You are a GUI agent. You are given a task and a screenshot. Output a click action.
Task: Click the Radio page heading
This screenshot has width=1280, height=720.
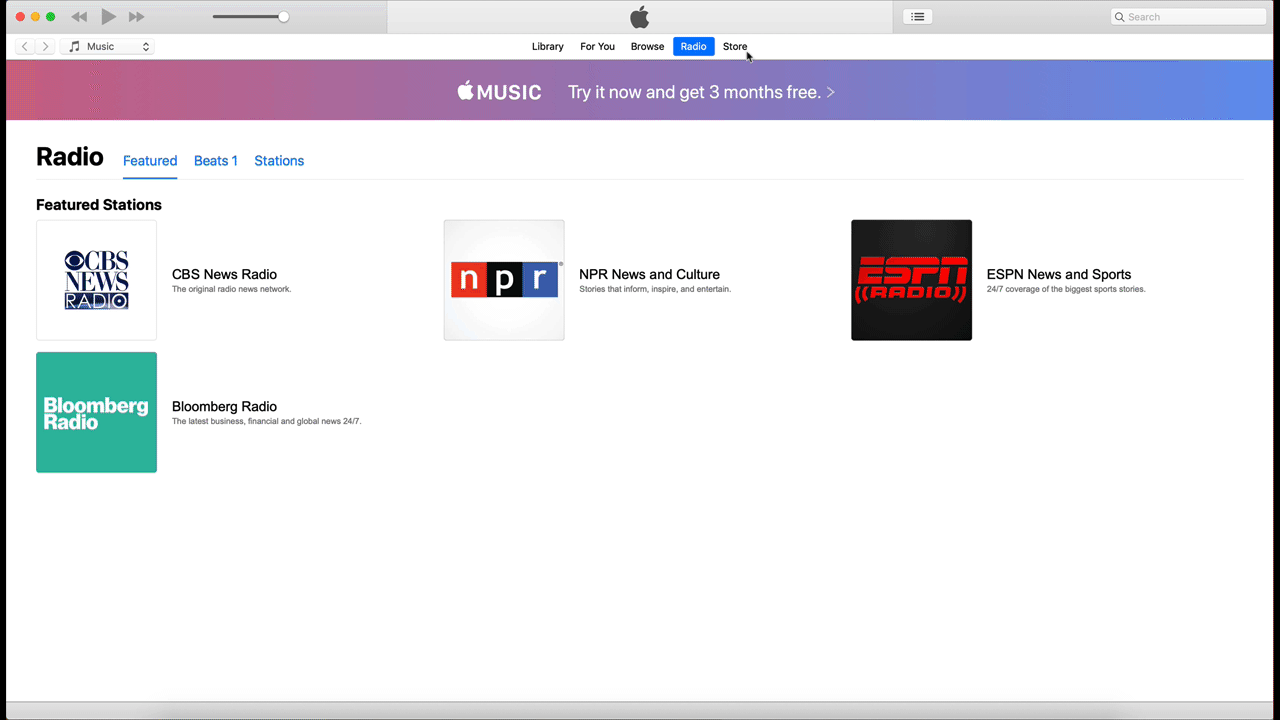tap(70, 157)
